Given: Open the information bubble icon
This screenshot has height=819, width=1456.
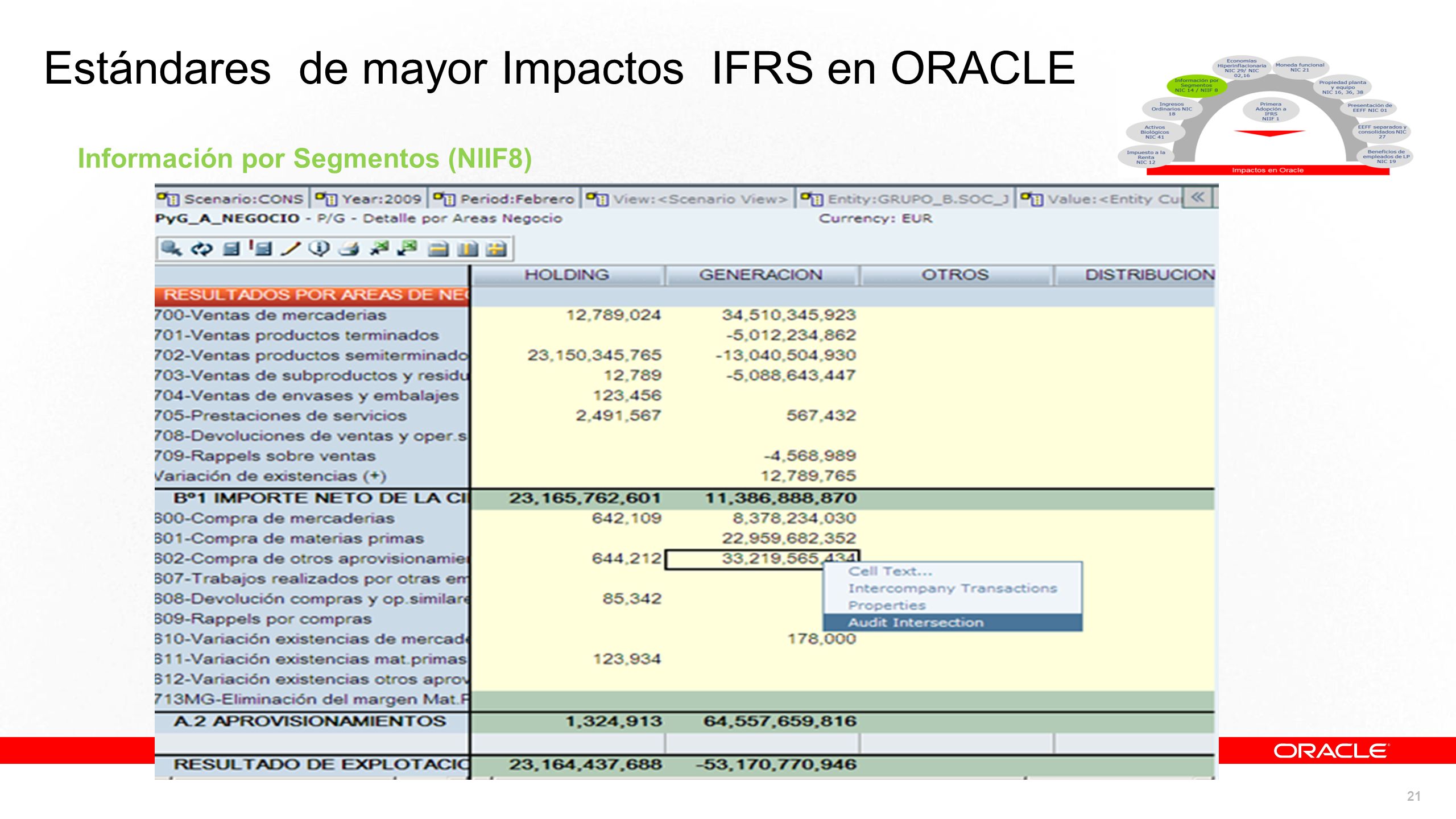Looking at the screenshot, I should coord(320,249).
